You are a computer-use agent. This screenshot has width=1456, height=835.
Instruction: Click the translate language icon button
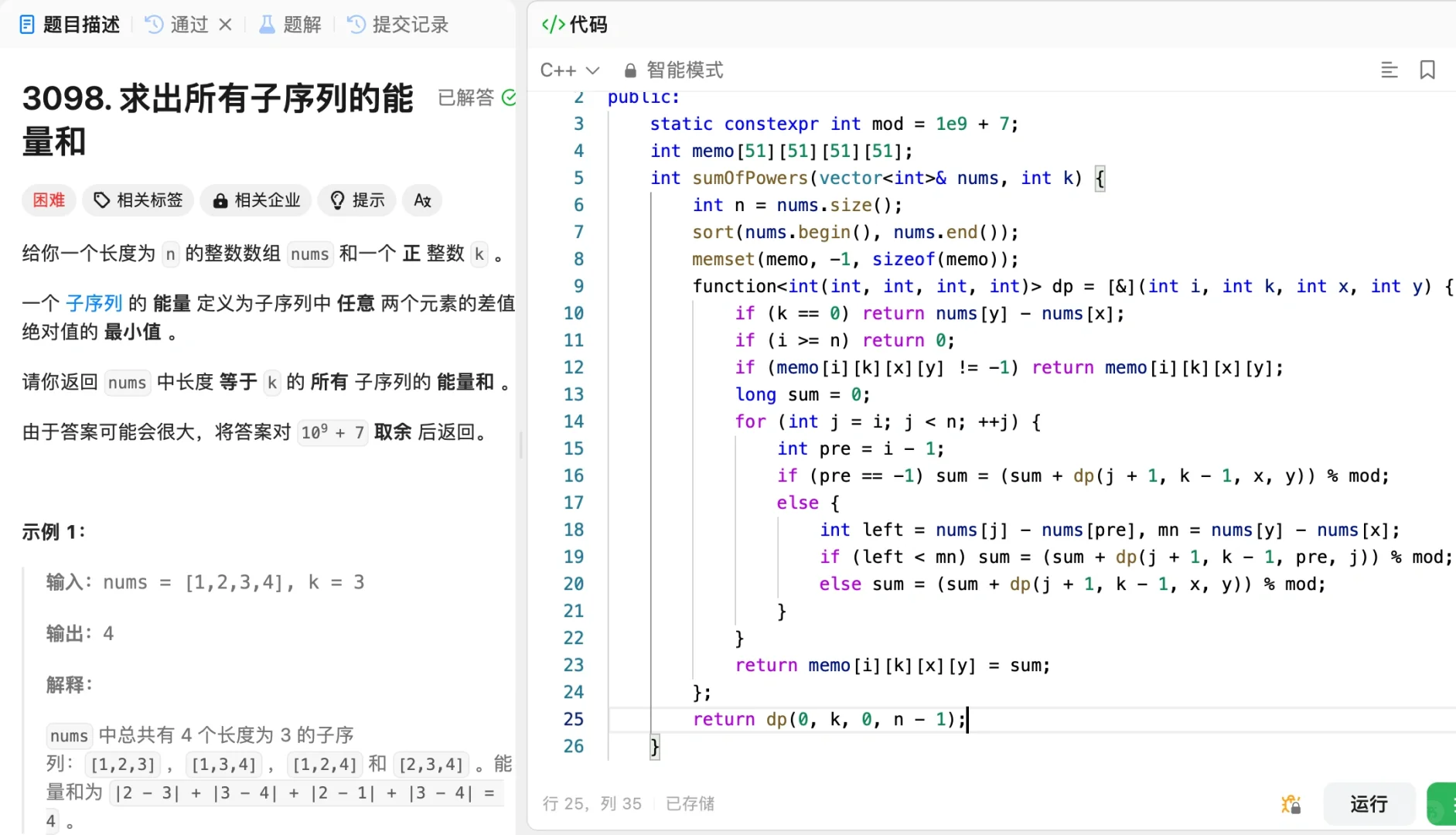[x=422, y=200]
